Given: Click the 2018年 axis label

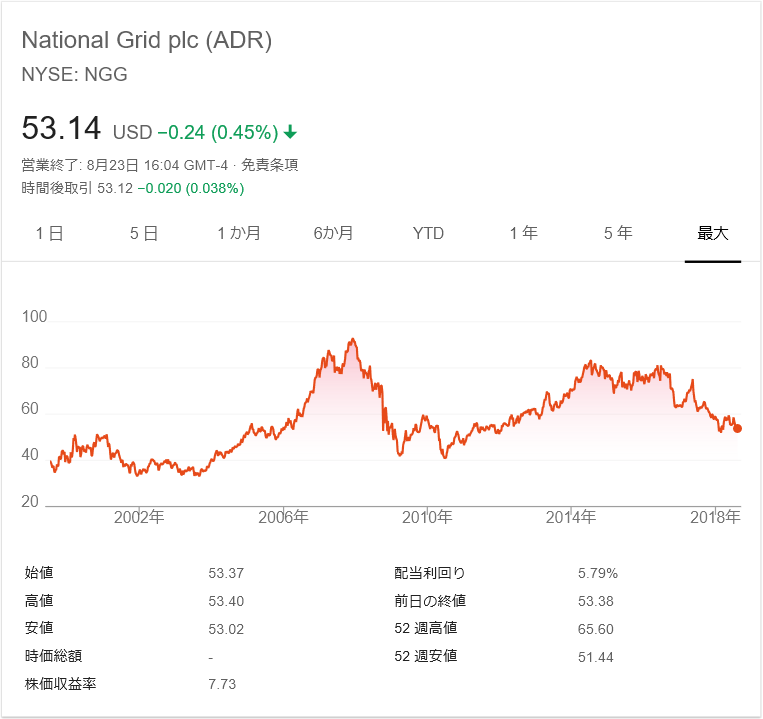Looking at the screenshot, I should click(715, 517).
